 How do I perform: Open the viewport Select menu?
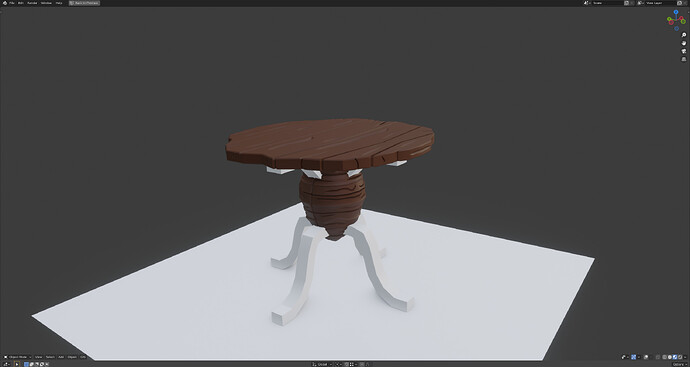point(50,357)
